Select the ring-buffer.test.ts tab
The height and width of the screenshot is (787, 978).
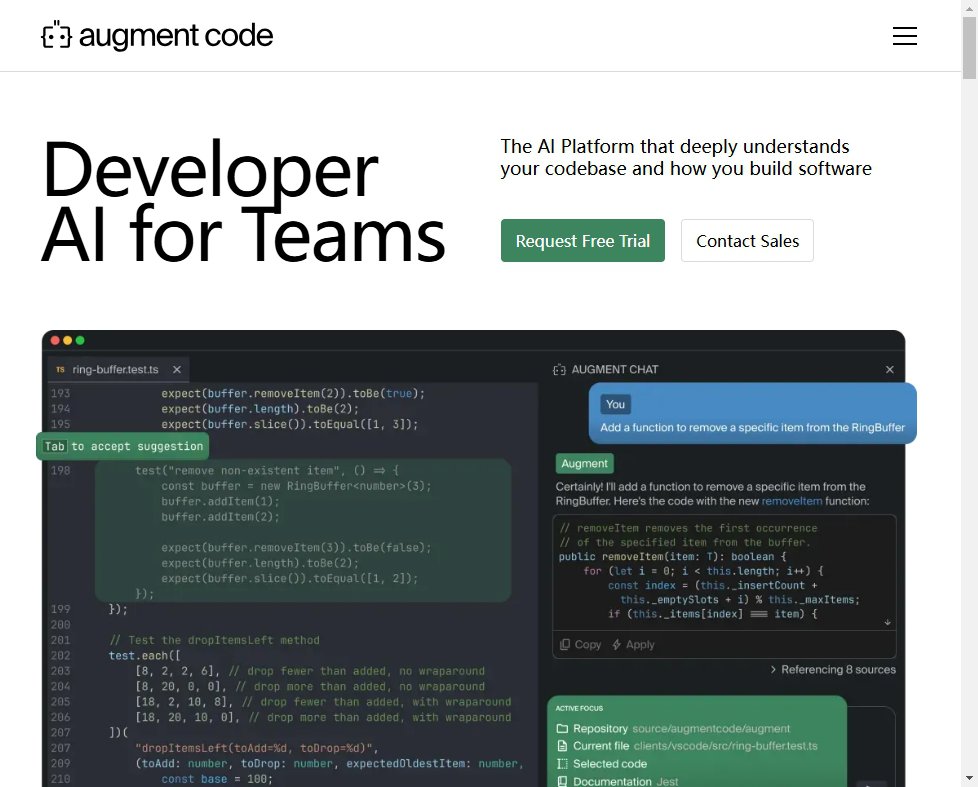click(x=115, y=368)
